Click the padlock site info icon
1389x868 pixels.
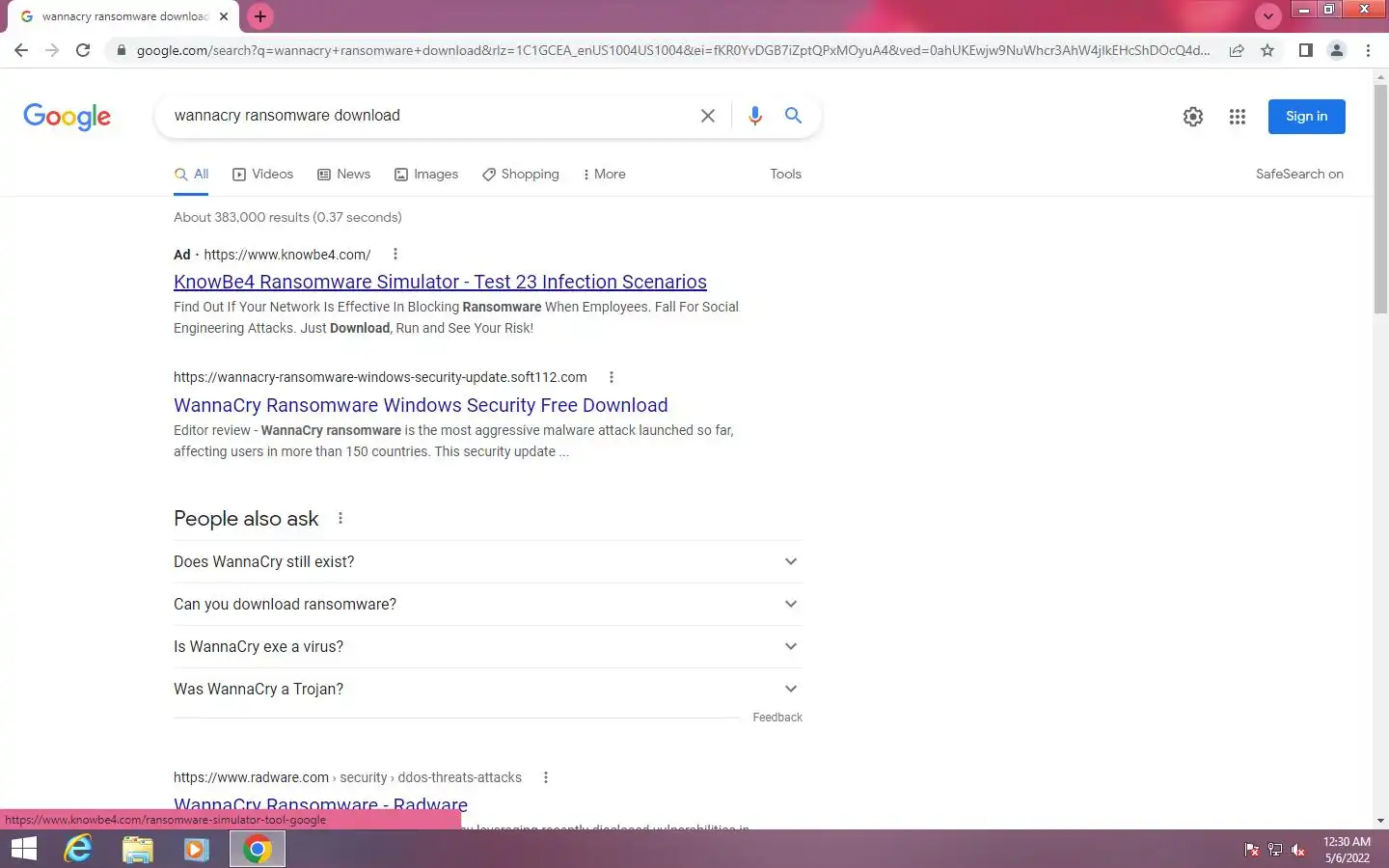pos(121,50)
